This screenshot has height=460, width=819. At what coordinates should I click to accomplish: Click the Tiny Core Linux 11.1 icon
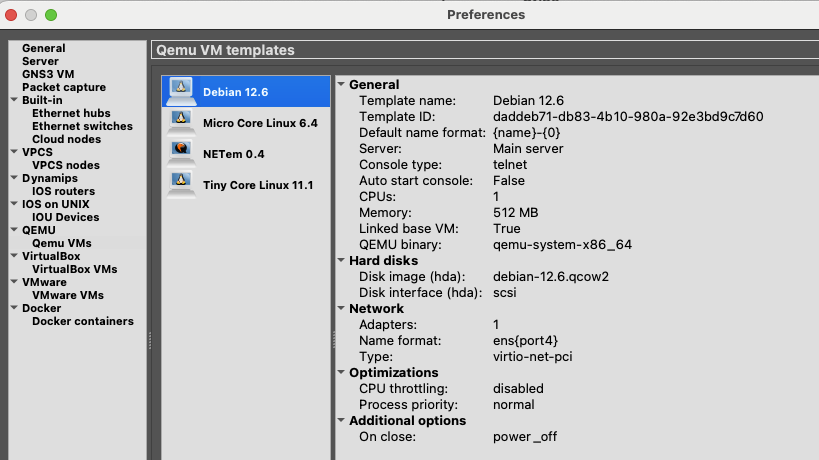[x=181, y=185]
